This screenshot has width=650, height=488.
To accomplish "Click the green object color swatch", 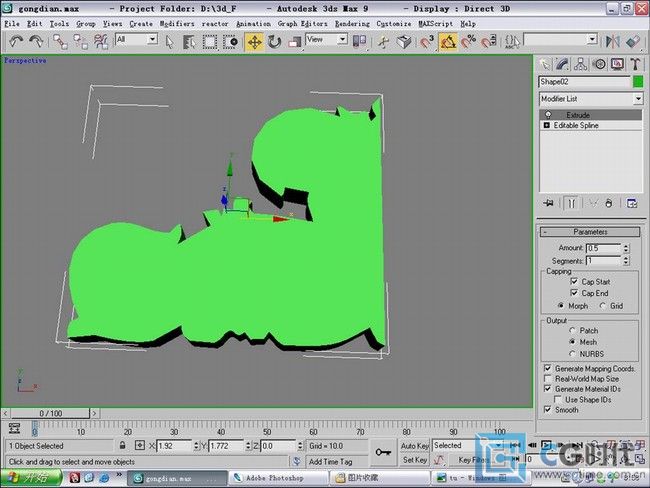I will pos(638,82).
